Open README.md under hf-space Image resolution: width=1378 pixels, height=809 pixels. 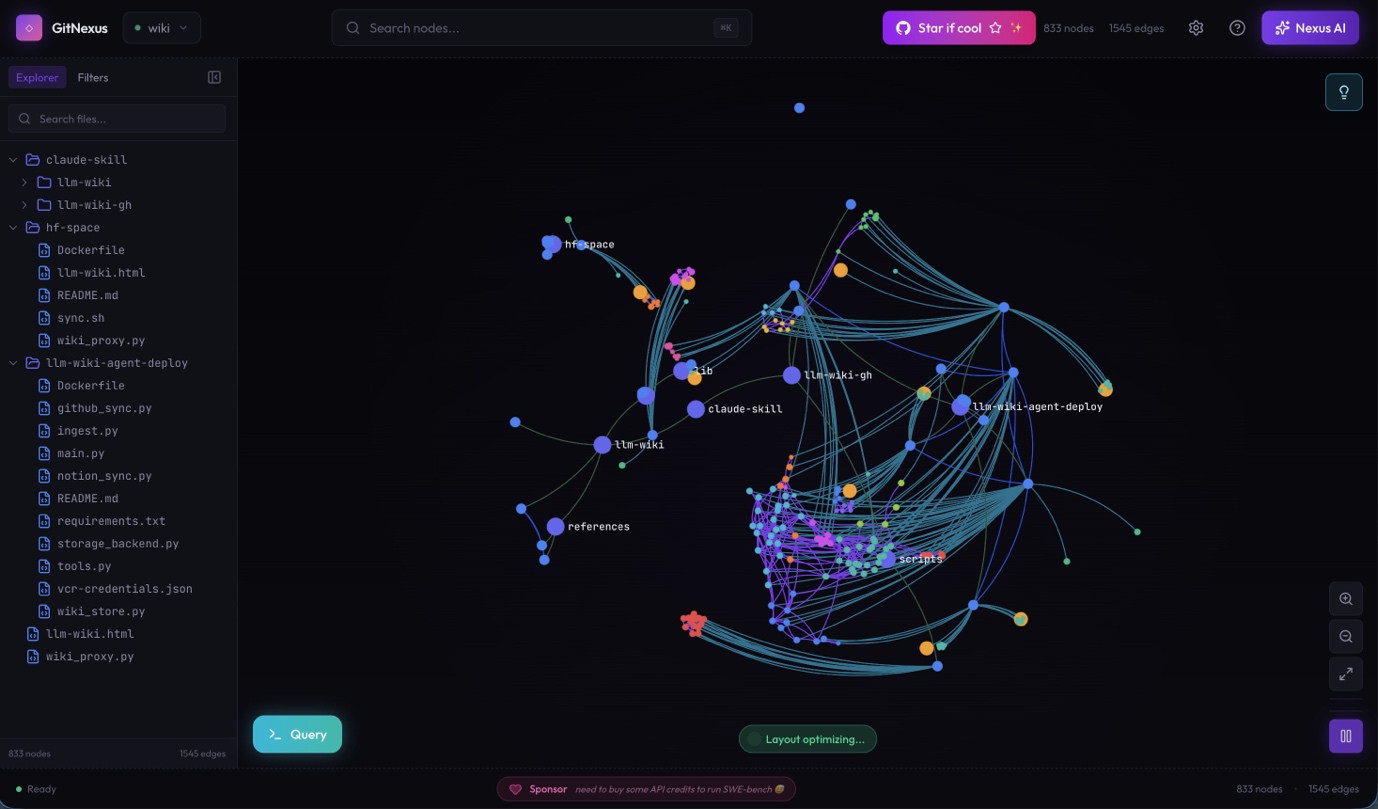coord(88,295)
